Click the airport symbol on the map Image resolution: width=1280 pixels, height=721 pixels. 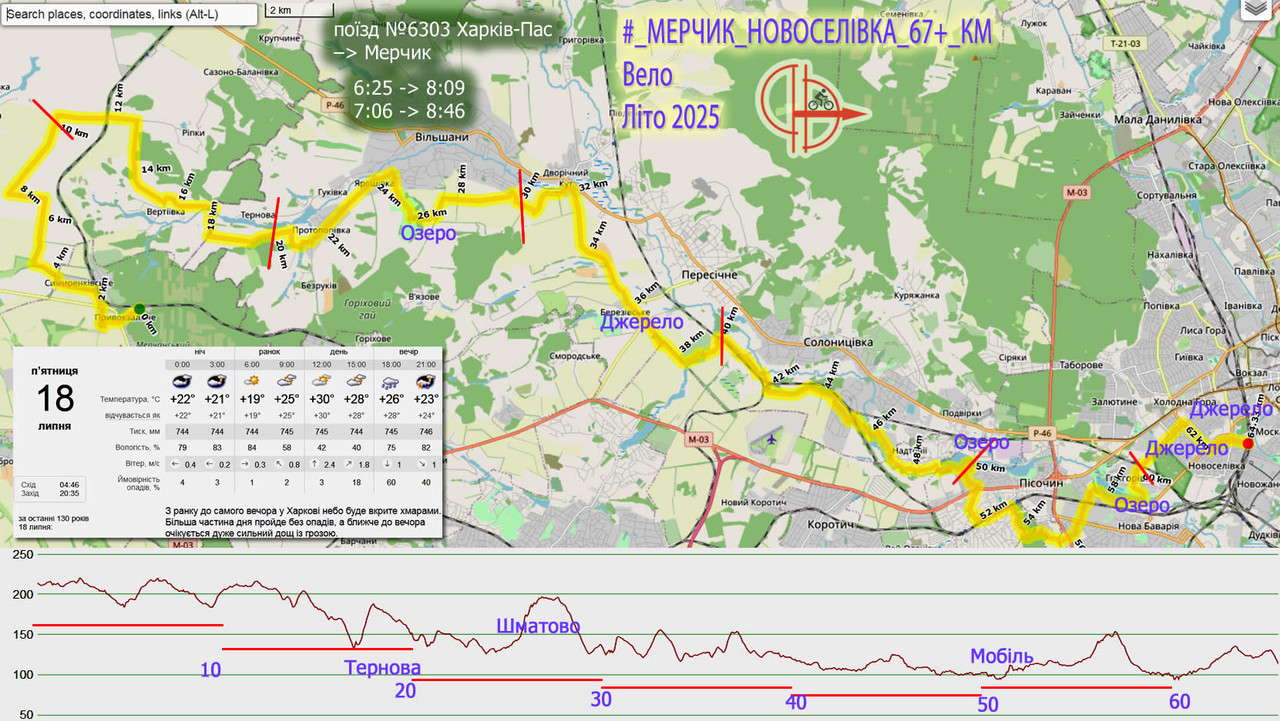point(772,438)
